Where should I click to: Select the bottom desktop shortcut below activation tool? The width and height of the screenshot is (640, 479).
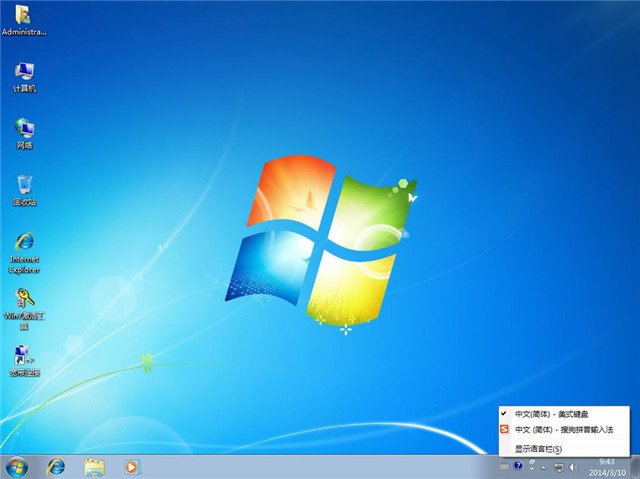tap(24, 357)
